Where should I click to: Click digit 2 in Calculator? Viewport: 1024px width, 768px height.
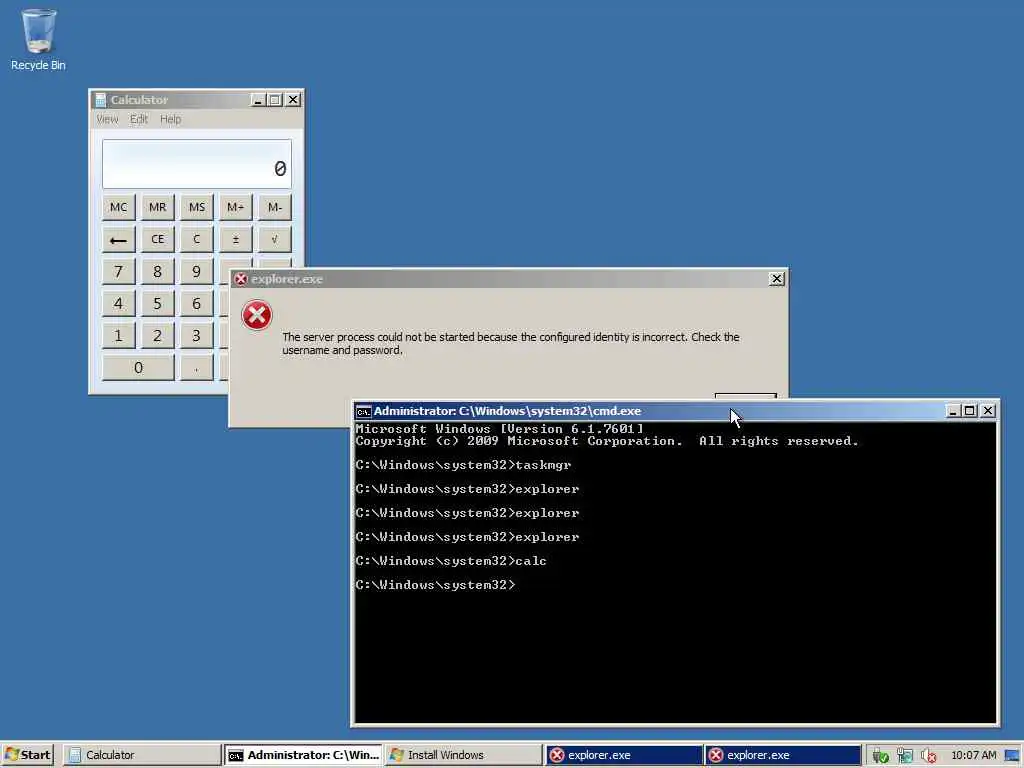(x=157, y=336)
